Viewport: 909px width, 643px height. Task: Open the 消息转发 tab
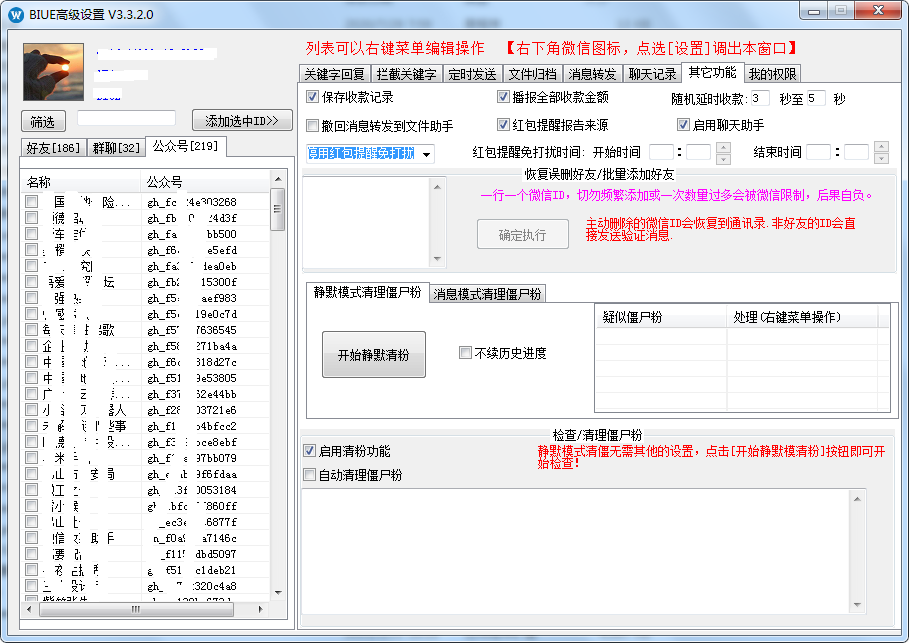coord(592,74)
